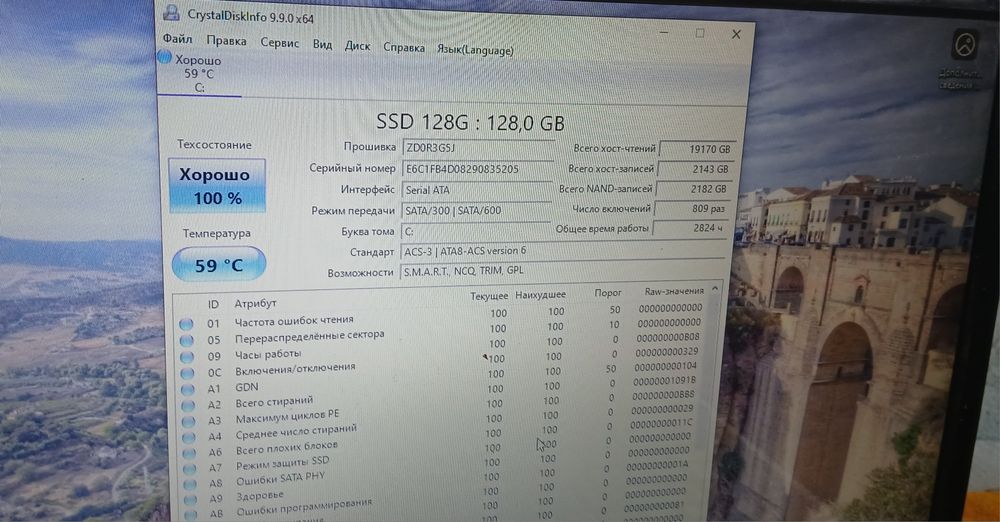This screenshot has height=522, width=1000.
Task: Click the status circle for attribute A7
Action: 189,469
